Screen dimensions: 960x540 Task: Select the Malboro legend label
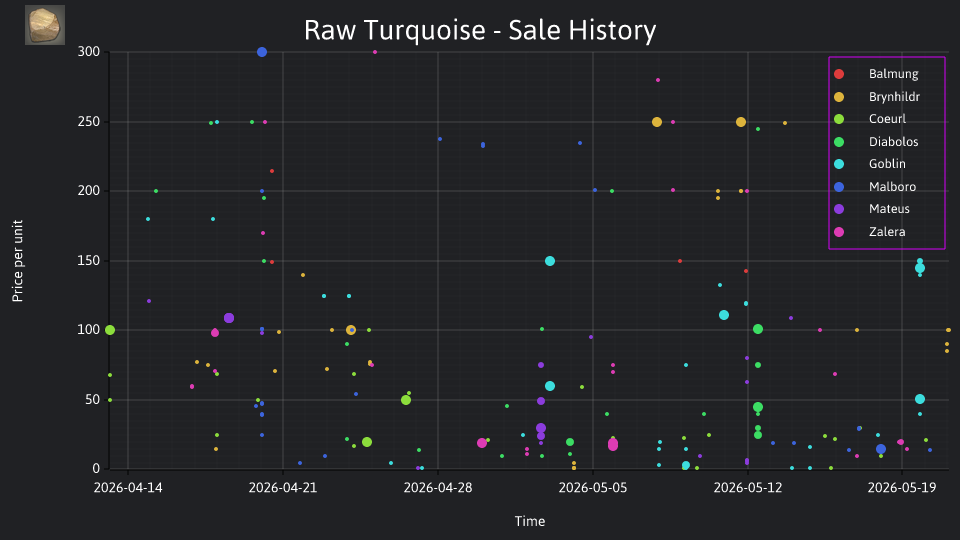[892, 187]
